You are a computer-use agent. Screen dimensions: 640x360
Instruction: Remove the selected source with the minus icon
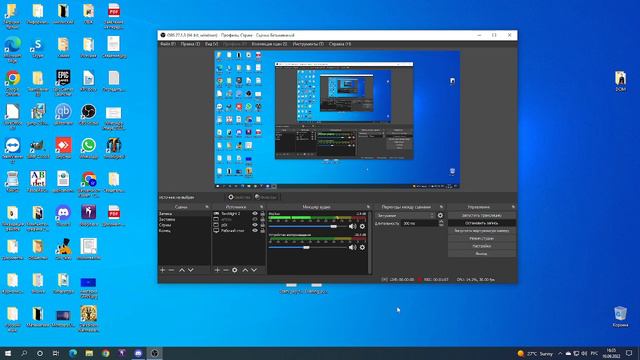pyautogui.click(x=226, y=270)
